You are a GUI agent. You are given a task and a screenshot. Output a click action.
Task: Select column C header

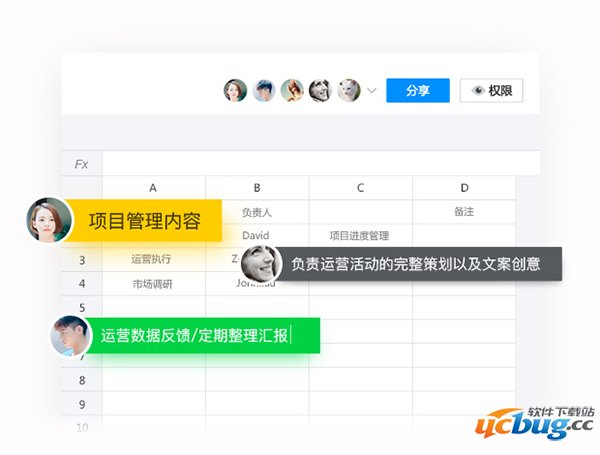pos(360,187)
